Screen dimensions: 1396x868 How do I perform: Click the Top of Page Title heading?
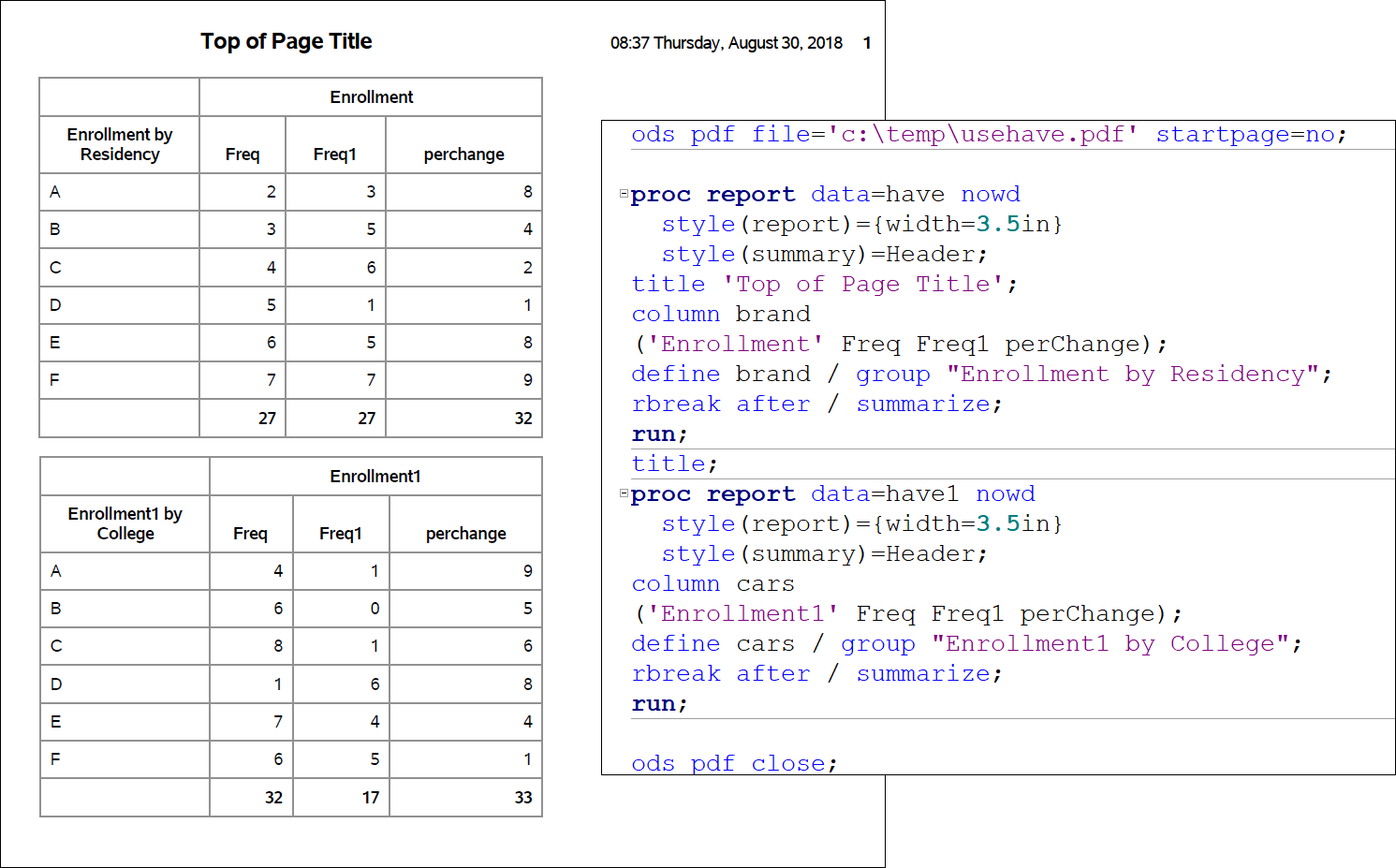pyautogui.click(x=287, y=41)
